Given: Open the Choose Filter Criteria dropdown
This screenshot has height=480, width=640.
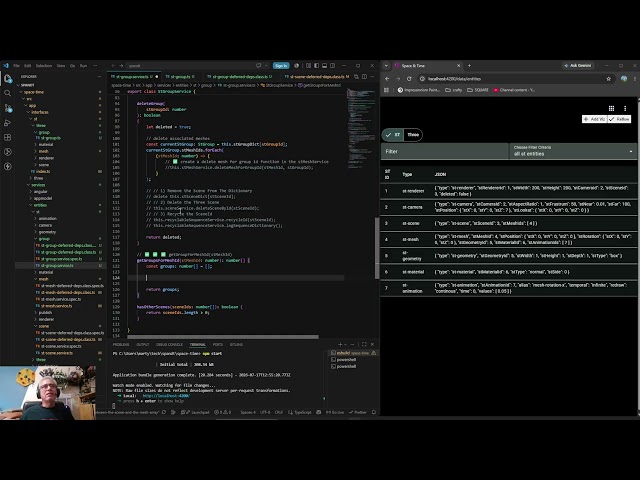Looking at the screenshot, I should (x=573, y=151).
